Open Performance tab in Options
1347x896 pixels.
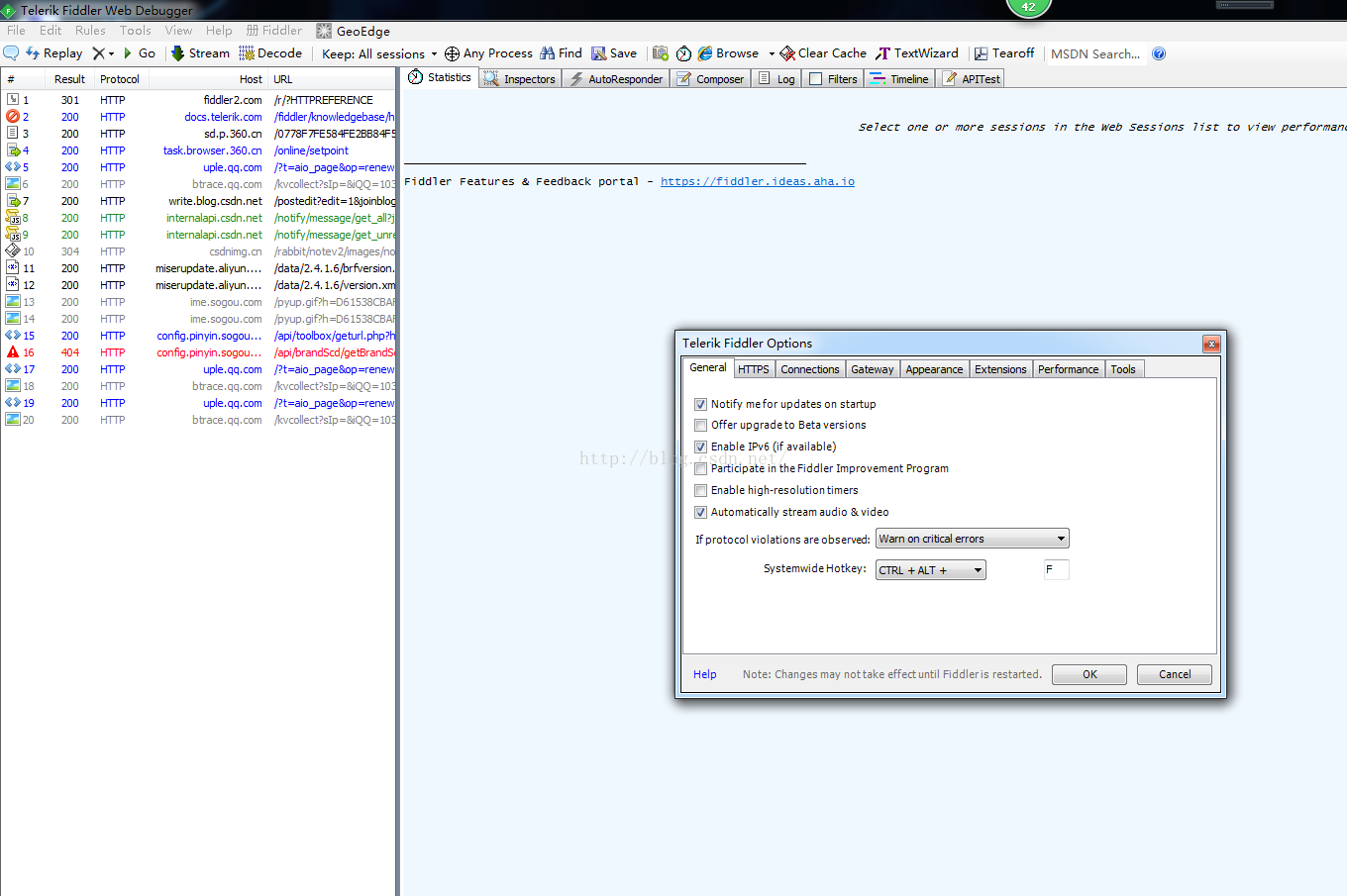[1068, 369]
